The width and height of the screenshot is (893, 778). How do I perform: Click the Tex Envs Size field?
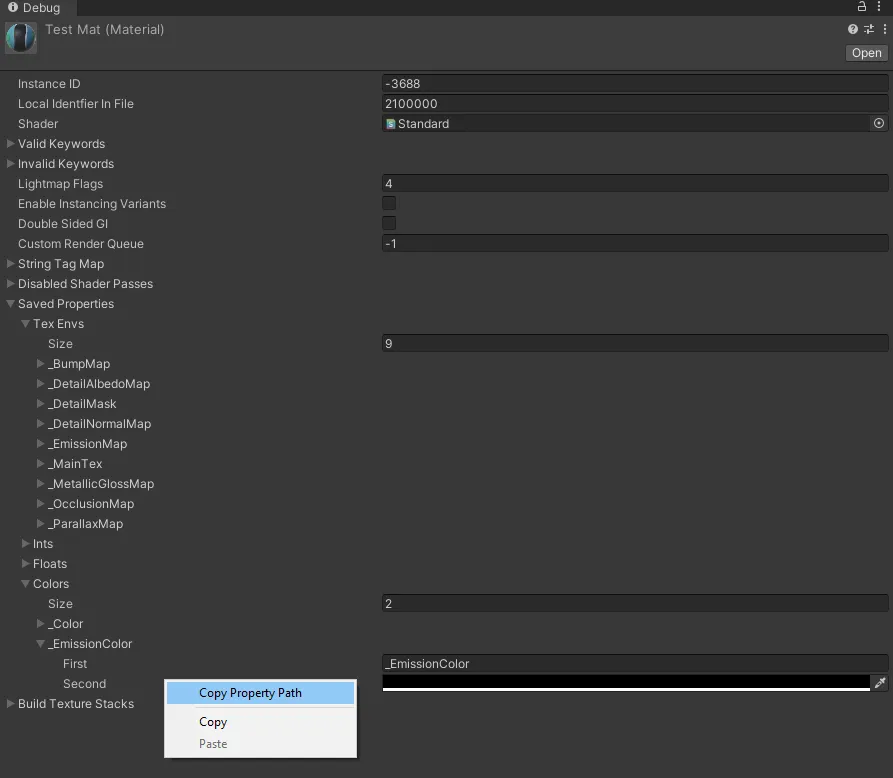[635, 343]
